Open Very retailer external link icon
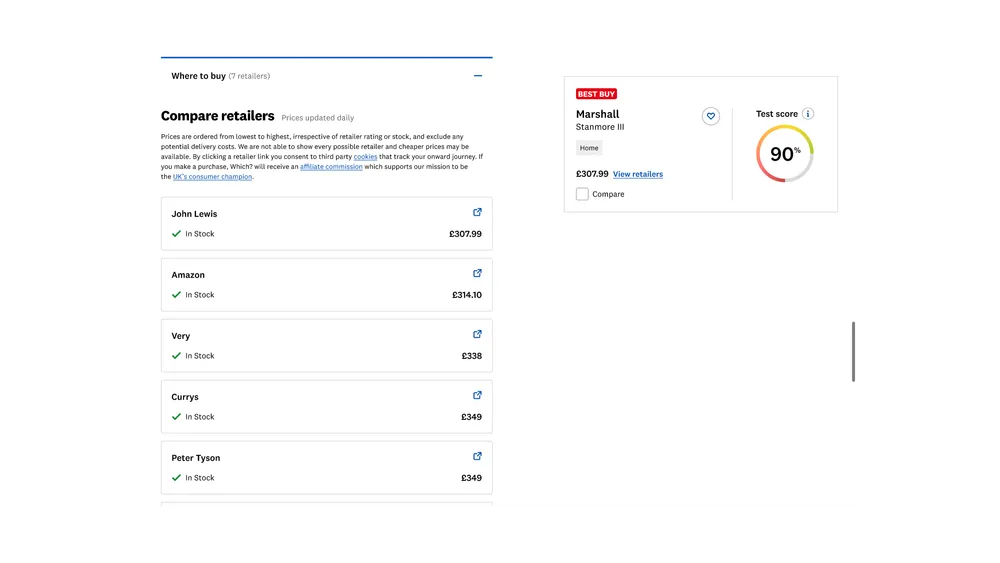This screenshot has width=1000, height=563. [477, 334]
